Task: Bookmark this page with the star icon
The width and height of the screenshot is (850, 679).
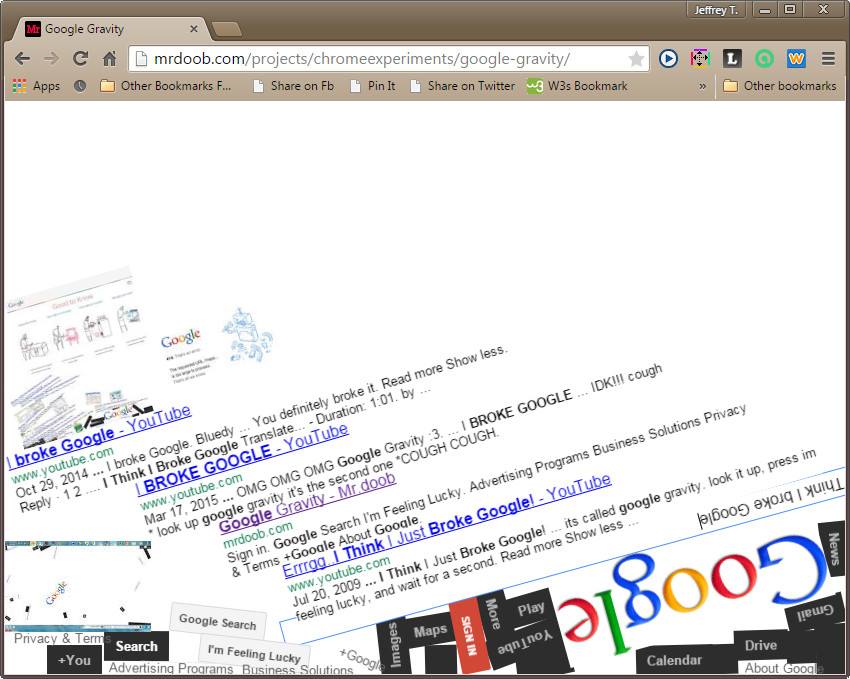Action: [x=636, y=59]
